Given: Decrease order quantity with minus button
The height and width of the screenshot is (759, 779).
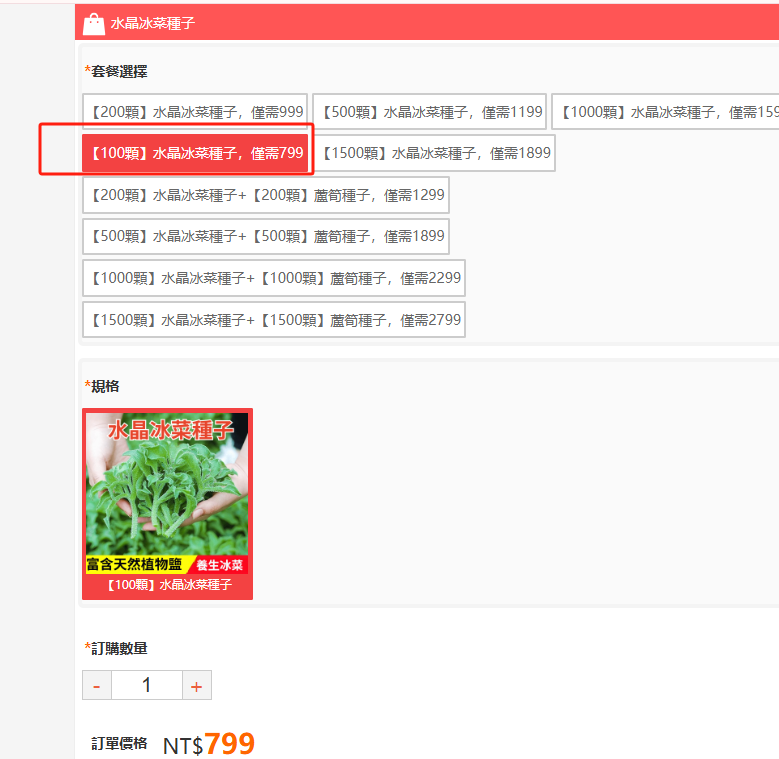Looking at the screenshot, I should (97, 685).
